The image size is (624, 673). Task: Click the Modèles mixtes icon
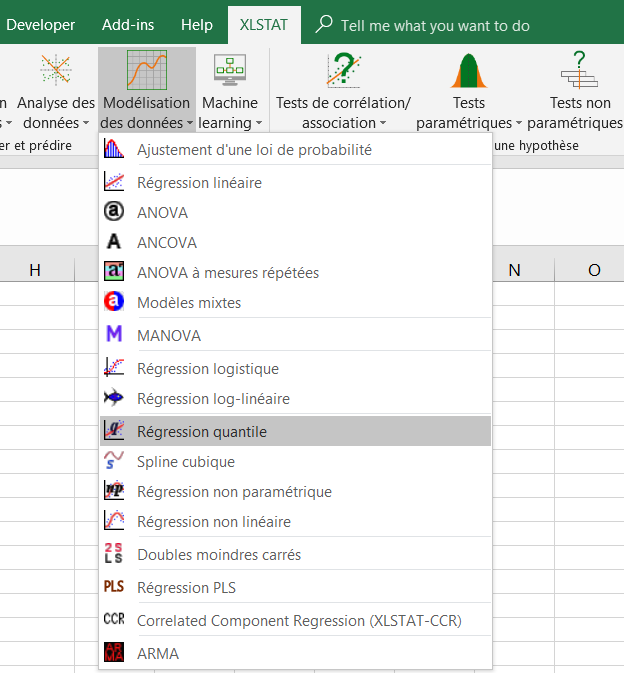pos(114,302)
